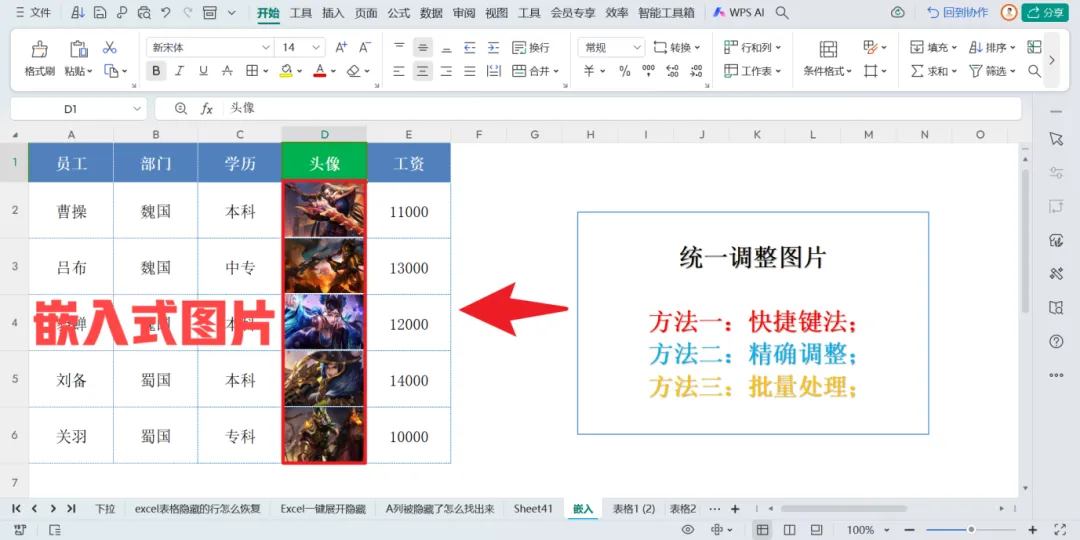This screenshot has height=540, width=1080.
Task: Click the Paste (粘贴) clipboard icon
Action: 79,49
